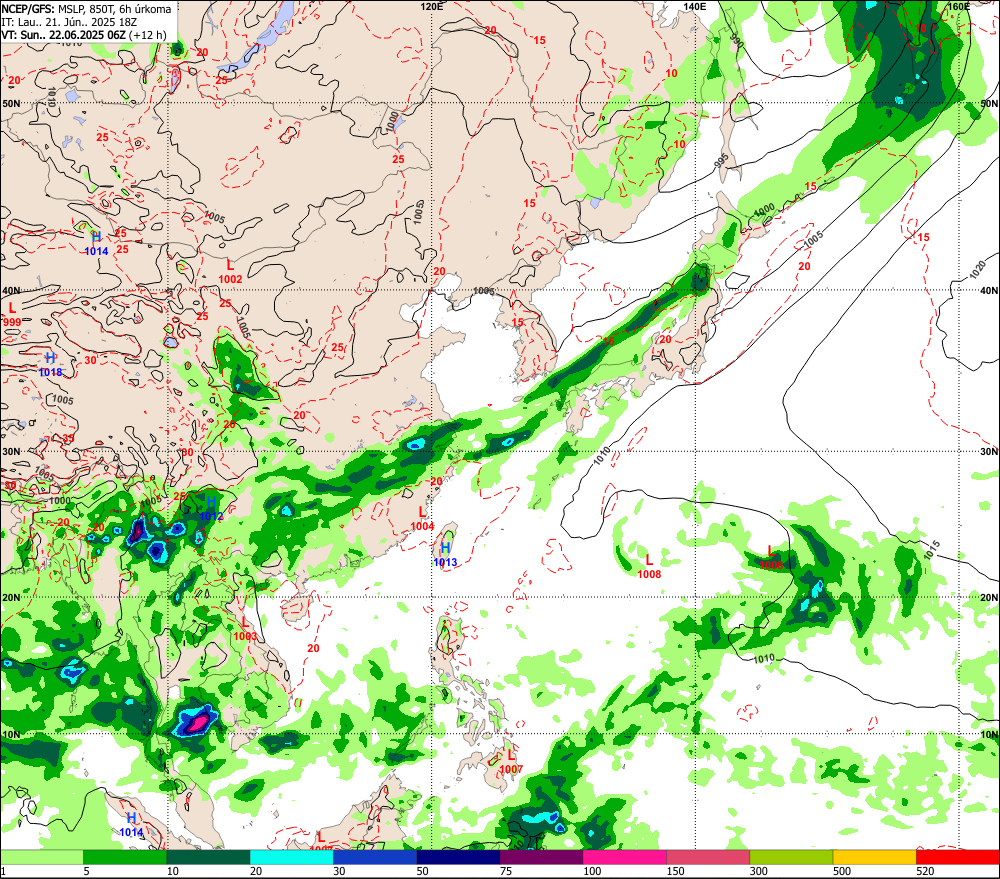The image size is (1000, 879).
Task: Pick the navy 50–75 mm legend swatch
Action: [458, 857]
